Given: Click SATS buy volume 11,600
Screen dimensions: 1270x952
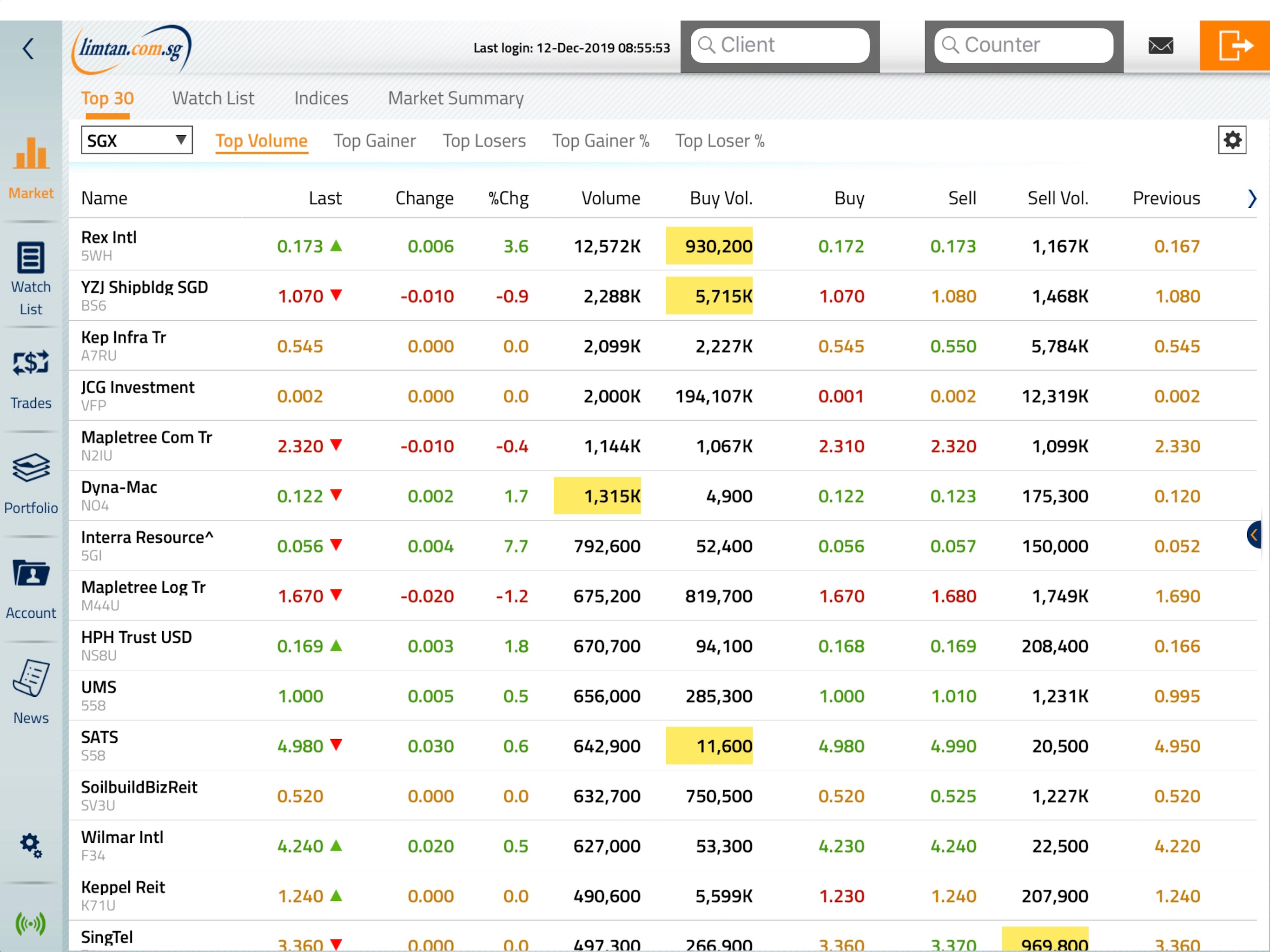Looking at the screenshot, I should click(709, 746).
